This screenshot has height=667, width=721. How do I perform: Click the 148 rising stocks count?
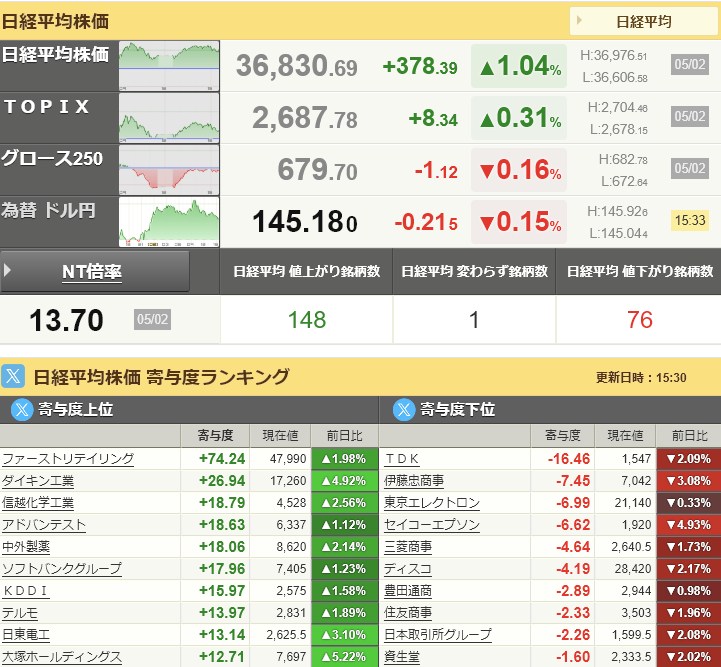pos(307,320)
